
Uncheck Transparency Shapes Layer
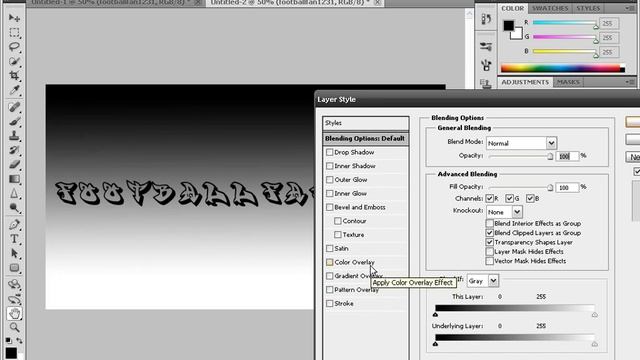click(489, 242)
